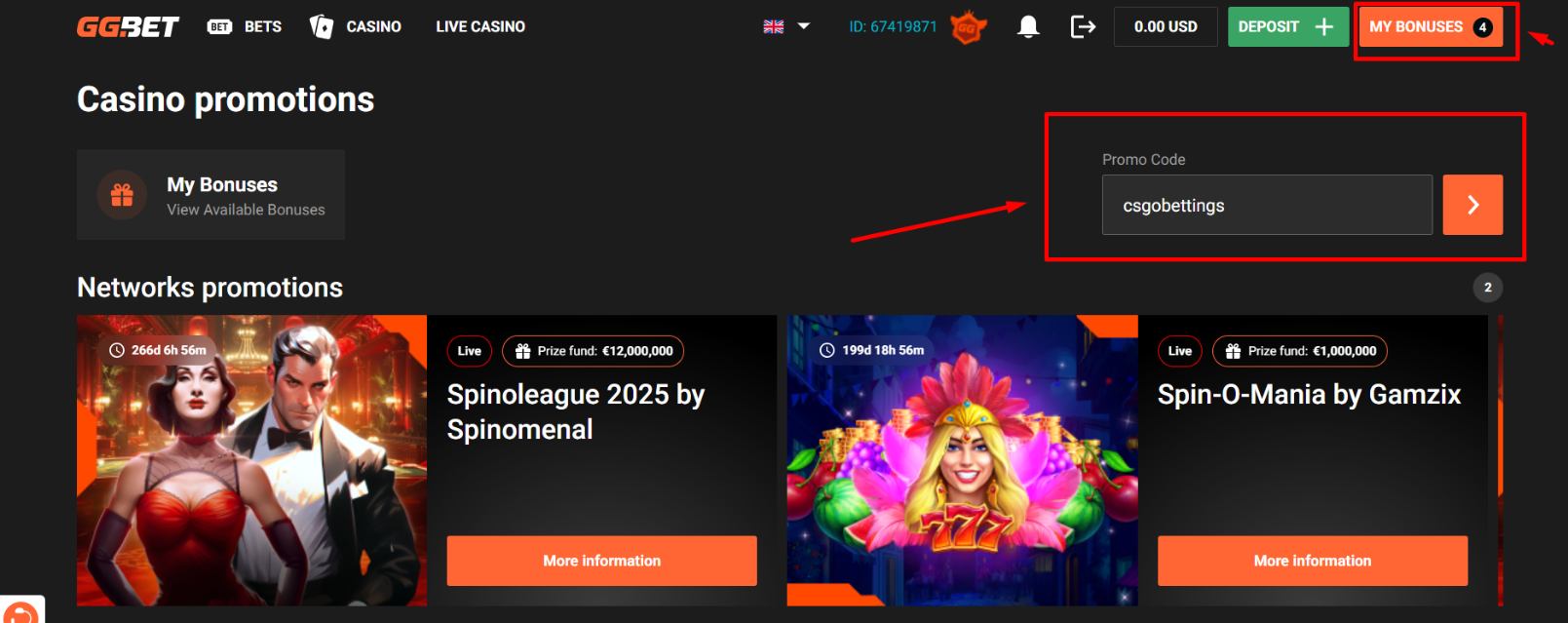Open the Casino menu item
The image size is (1568, 623).
[356, 26]
